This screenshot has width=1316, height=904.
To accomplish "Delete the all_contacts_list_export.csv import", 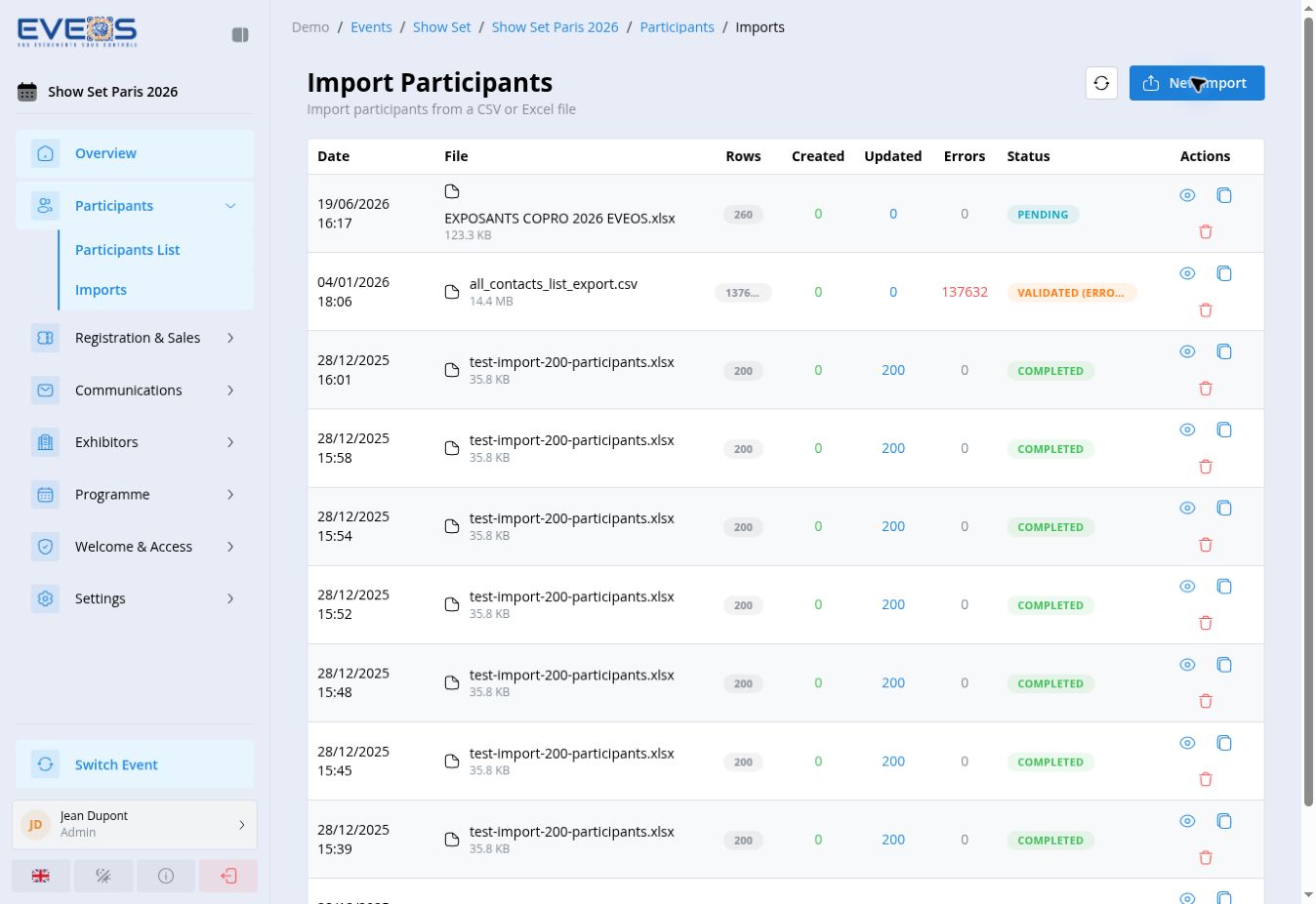I will coord(1206,309).
